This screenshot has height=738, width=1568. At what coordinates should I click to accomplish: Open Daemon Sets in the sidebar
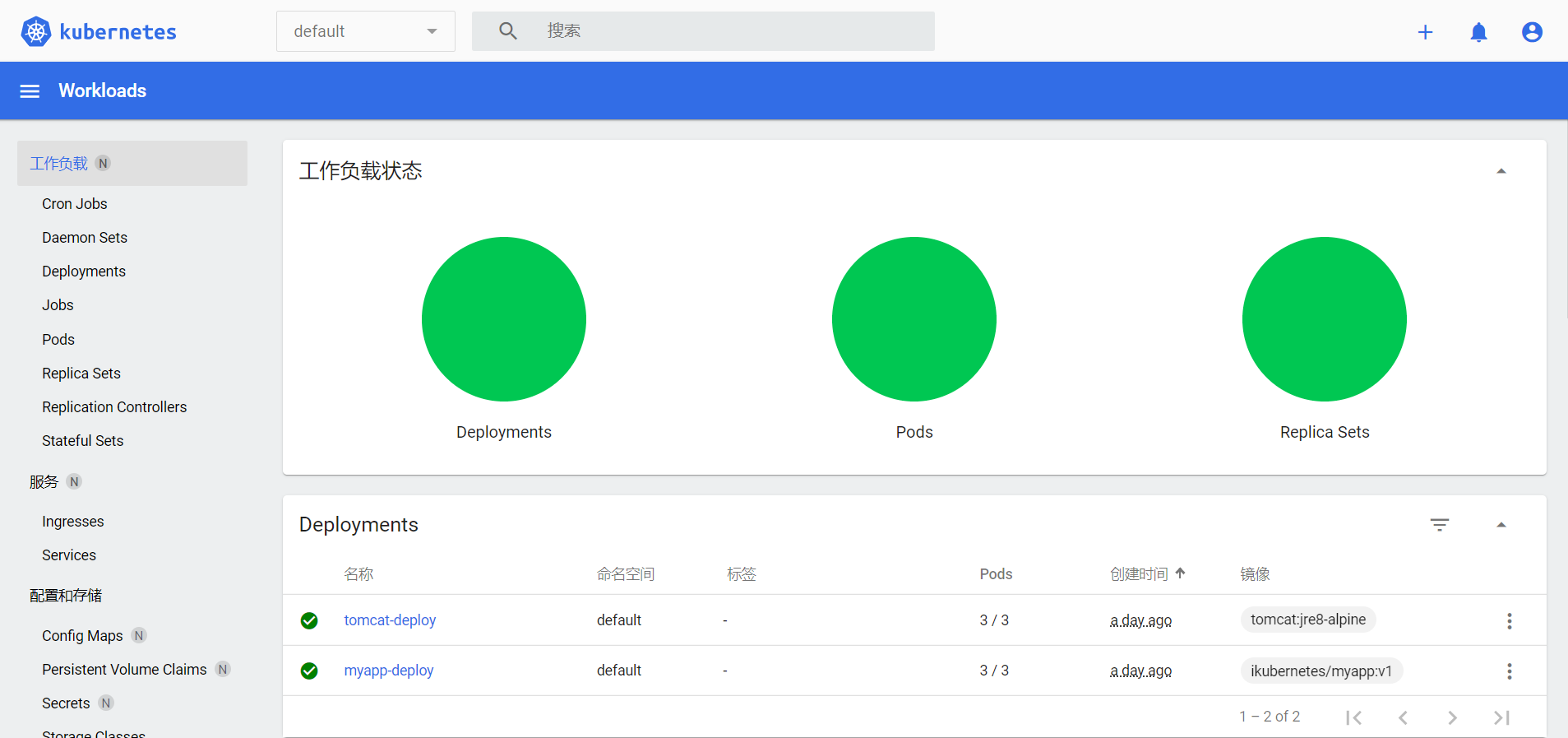85,238
